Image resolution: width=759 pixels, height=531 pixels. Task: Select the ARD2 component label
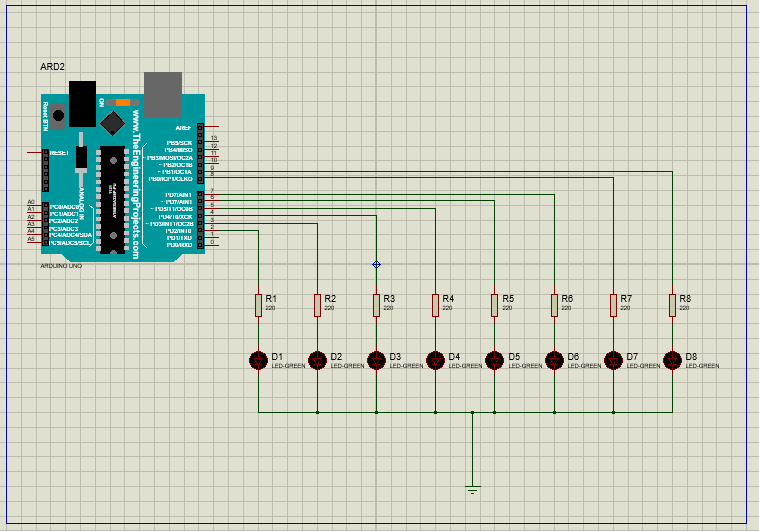52,67
